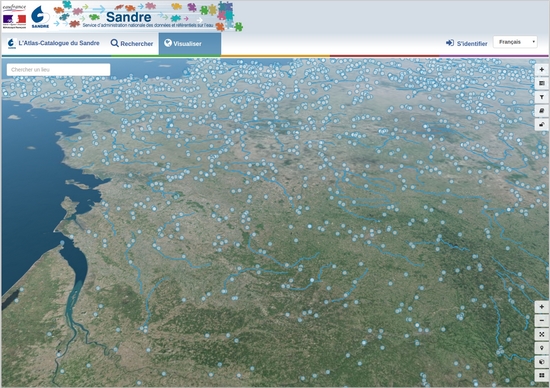Open the four-square basemap grid icon
Image resolution: width=550 pixels, height=388 pixels.
click(542, 375)
